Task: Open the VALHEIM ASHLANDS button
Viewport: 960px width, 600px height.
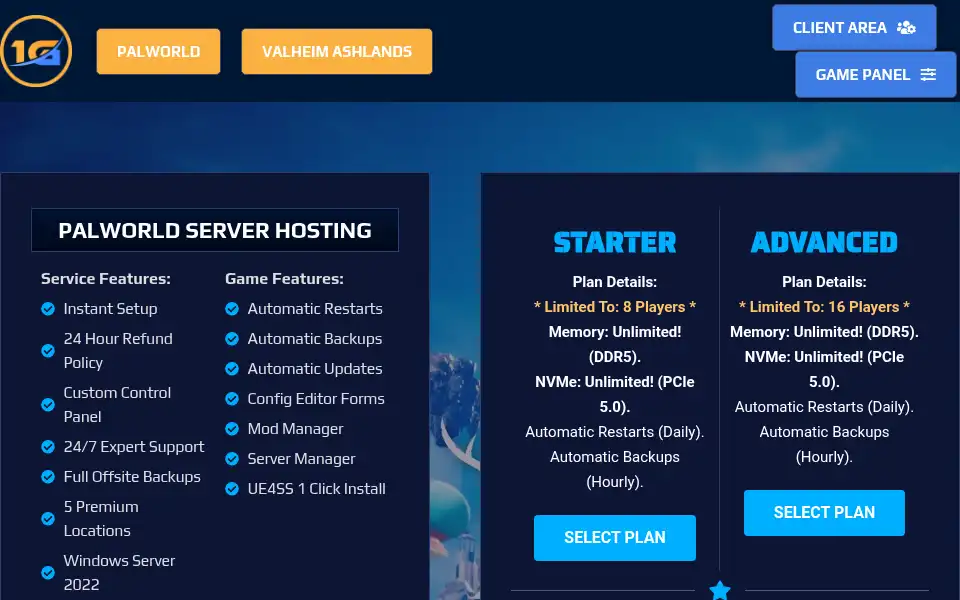Action: [x=337, y=51]
